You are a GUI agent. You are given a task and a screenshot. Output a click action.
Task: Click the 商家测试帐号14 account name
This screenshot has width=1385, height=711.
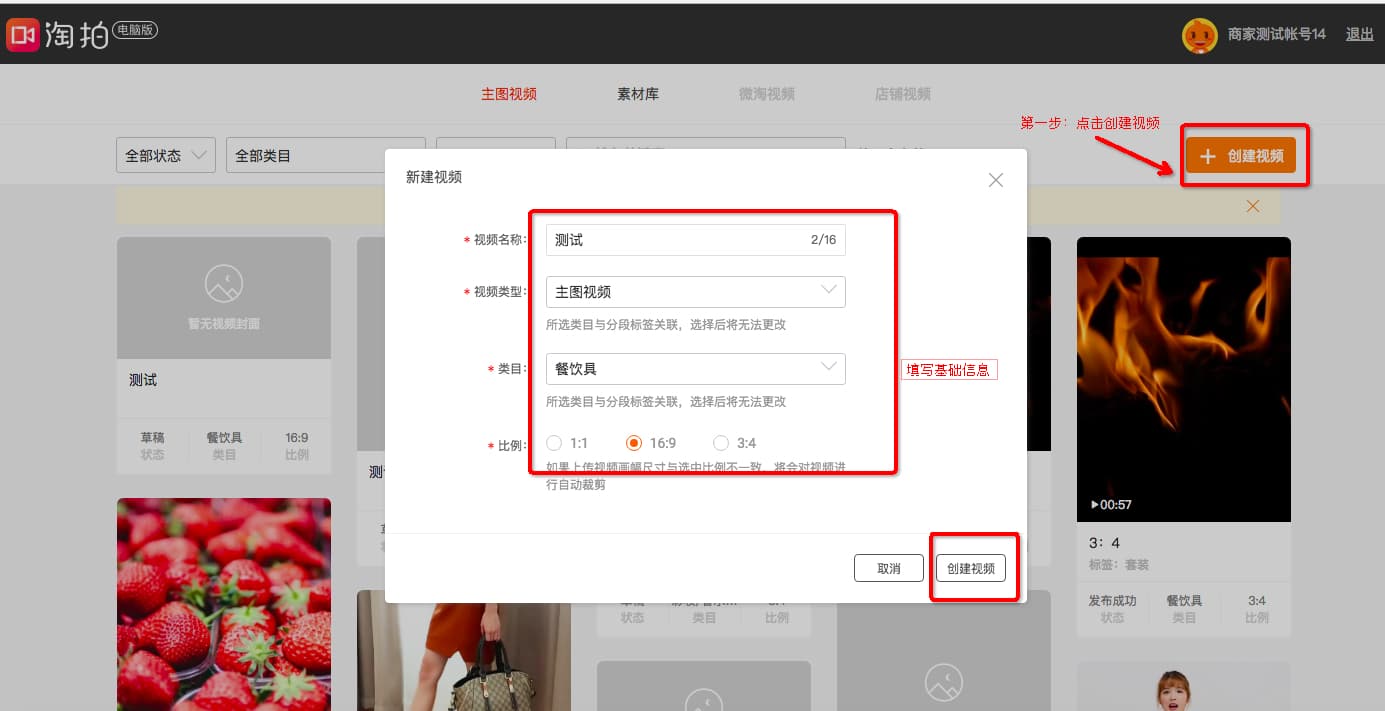point(1277,35)
